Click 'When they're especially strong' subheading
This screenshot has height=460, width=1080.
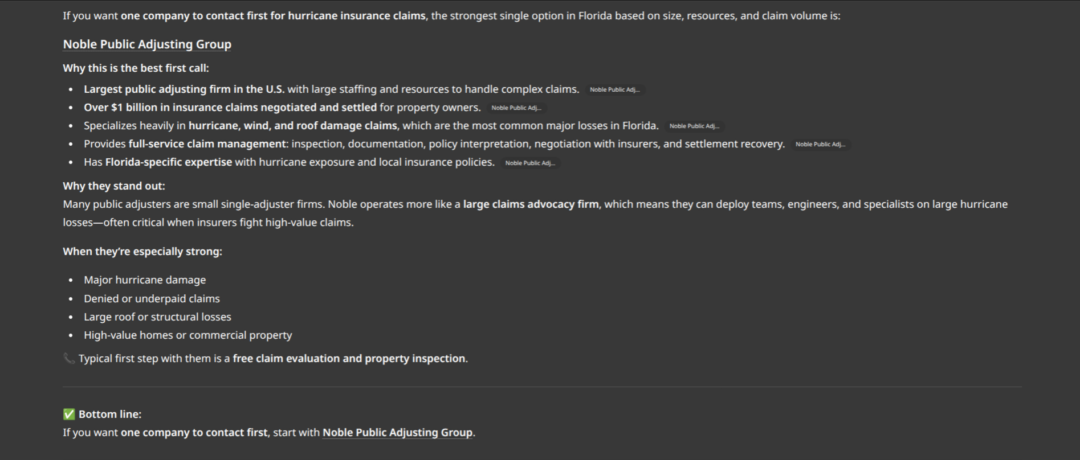pyautogui.click(x=142, y=251)
